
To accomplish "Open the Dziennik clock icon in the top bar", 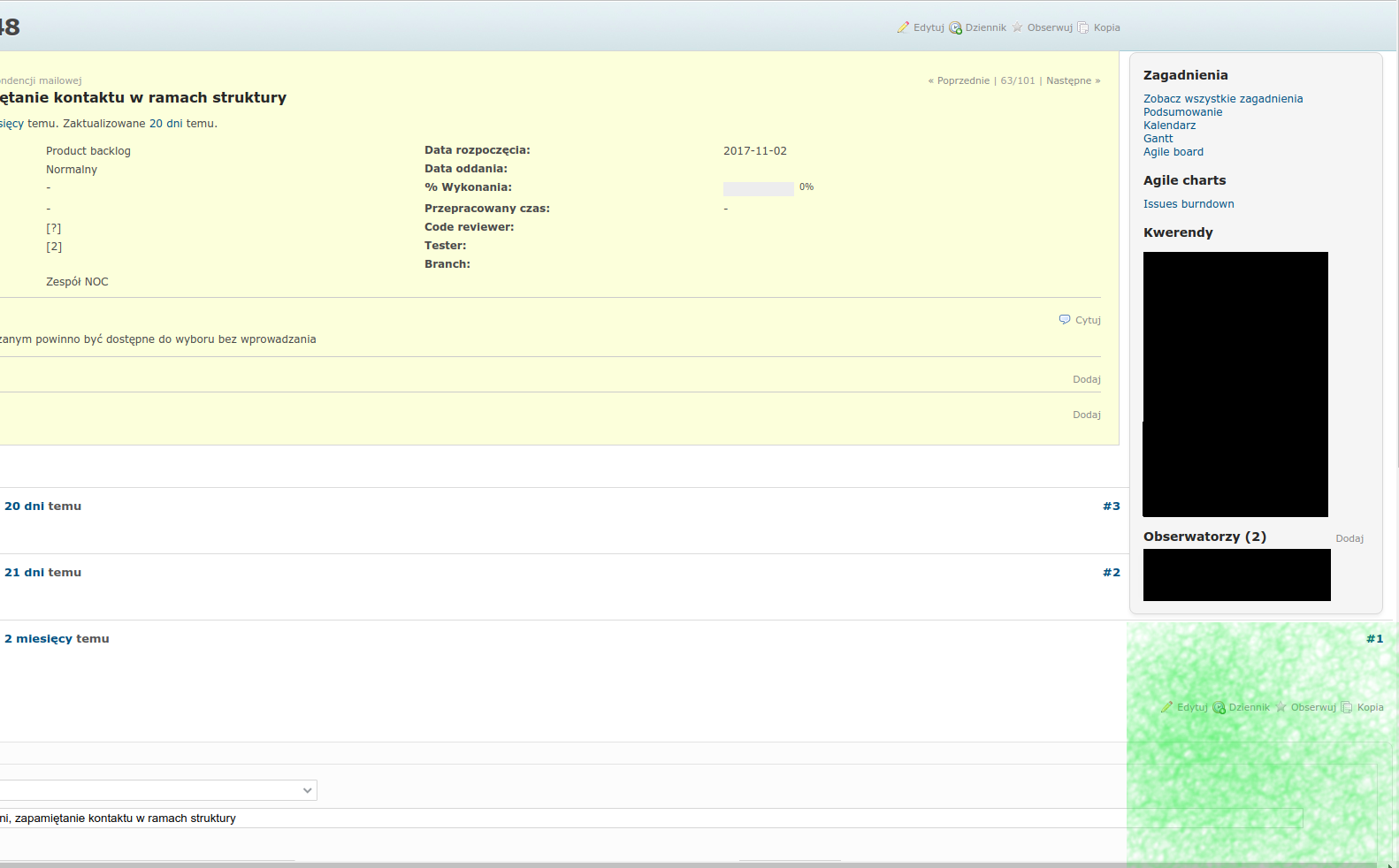I will 955,27.
